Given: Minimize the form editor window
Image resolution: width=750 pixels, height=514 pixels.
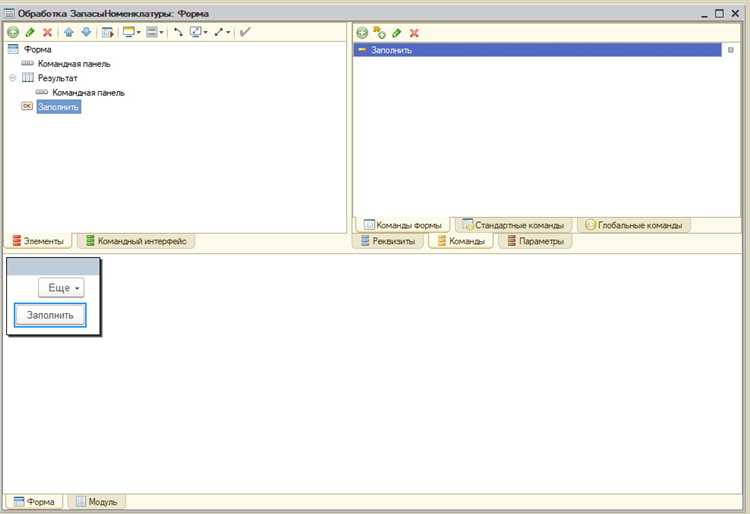Looking at the screenshot, I should [x=704, y=14].
